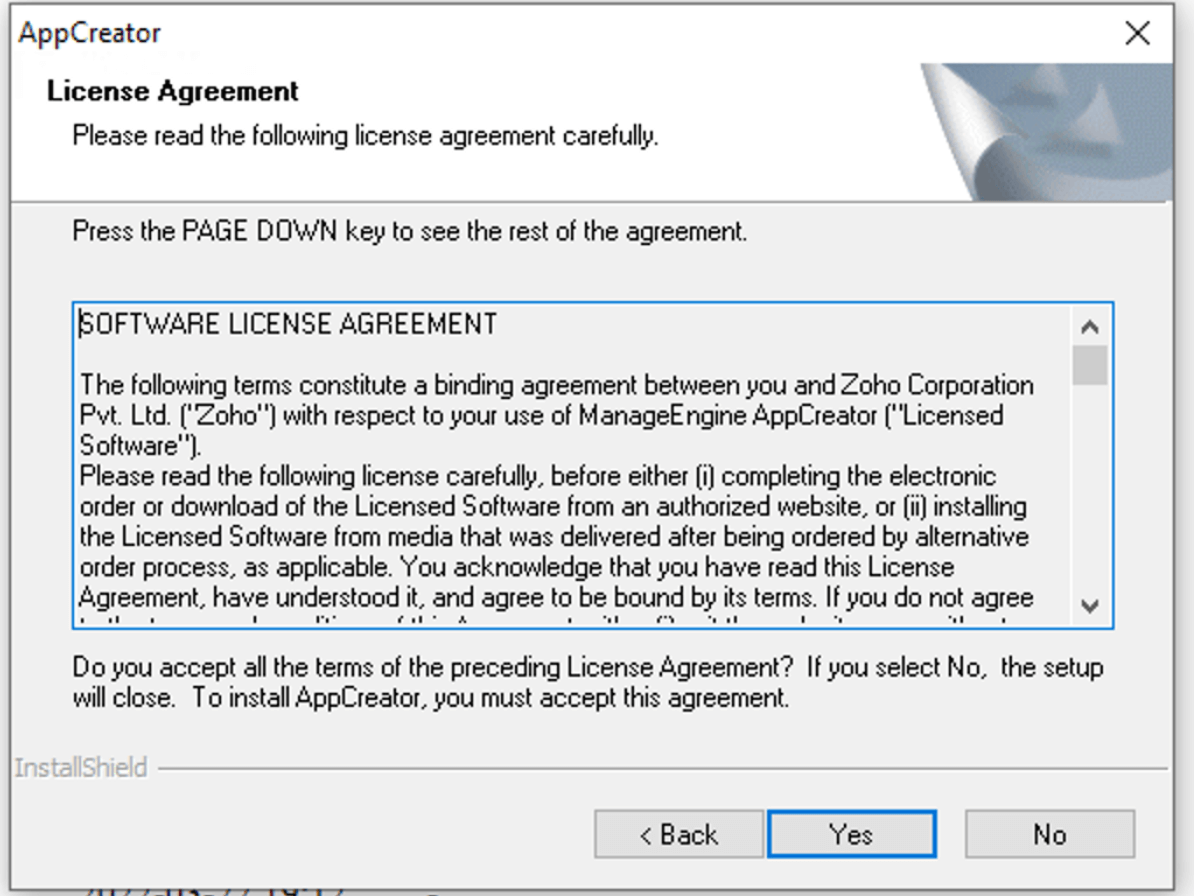Close the AppCreator setup window
Viewport: 1194px width, 896px height.
pos(1137,33)
